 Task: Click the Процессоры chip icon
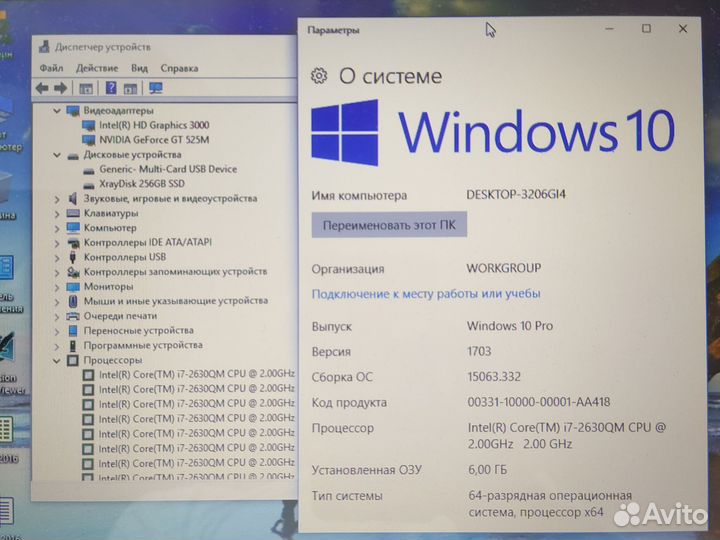pyautogui.click(x=73, y=360)
